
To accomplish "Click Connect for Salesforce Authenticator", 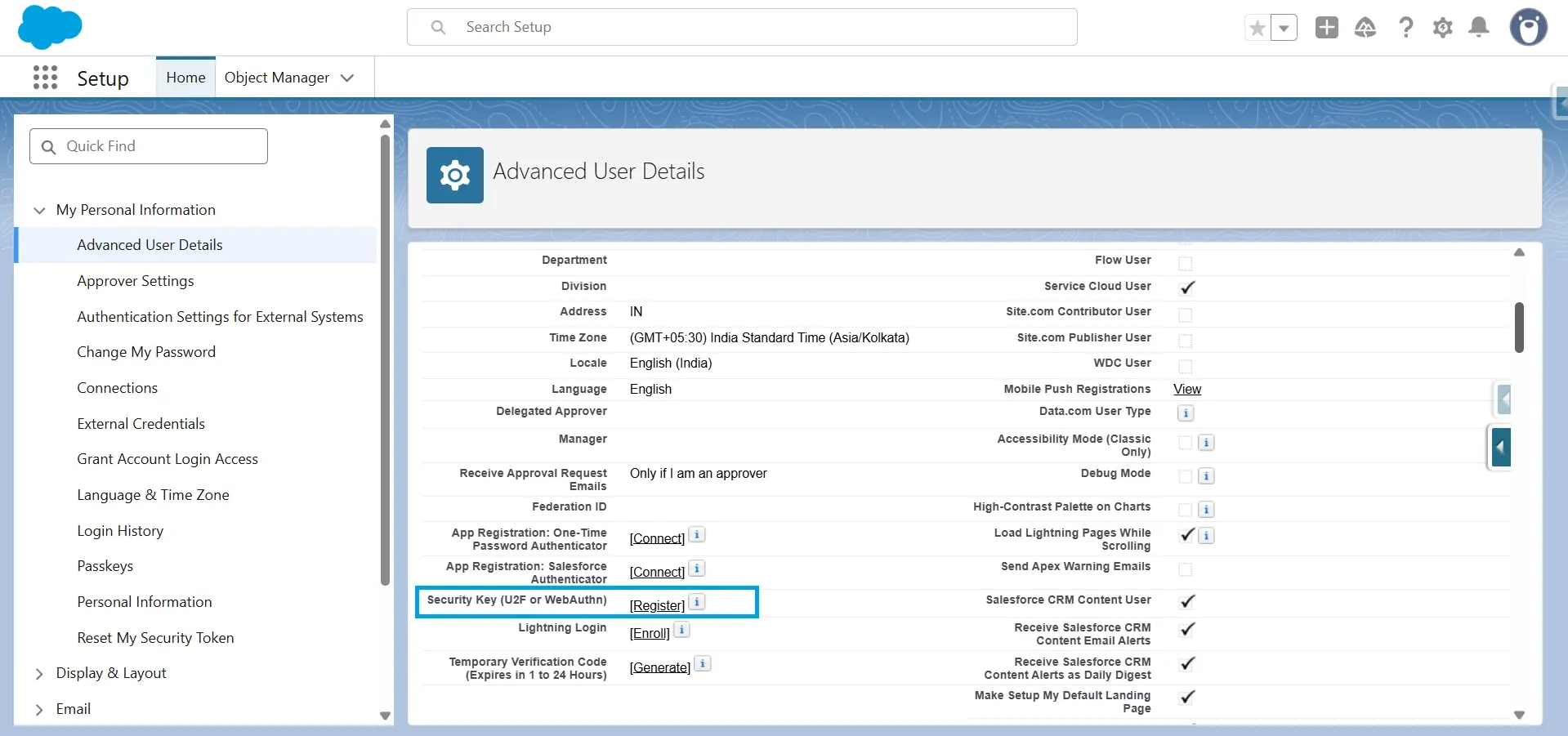I will [x=657, y=572].
